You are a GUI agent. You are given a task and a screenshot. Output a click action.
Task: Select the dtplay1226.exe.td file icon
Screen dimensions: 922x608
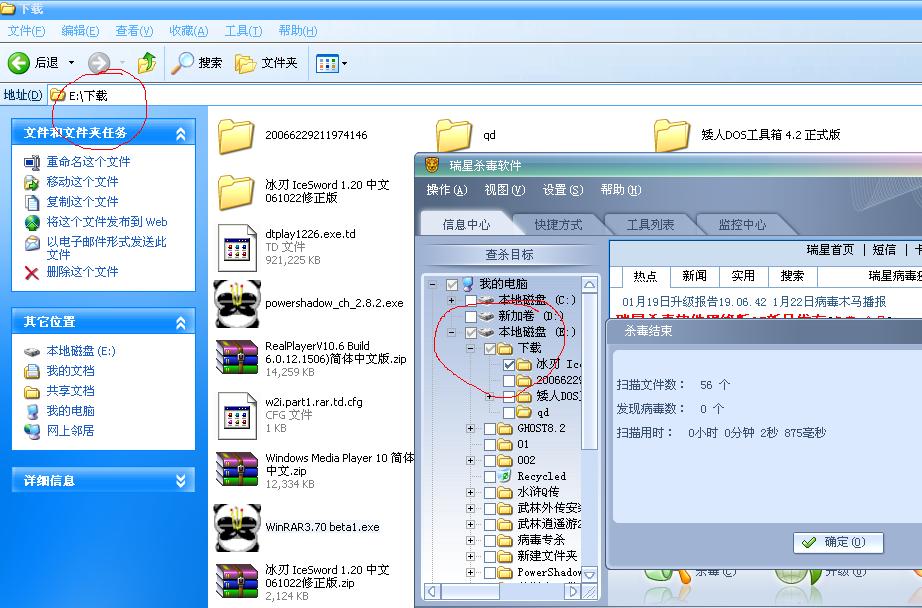(238, 247)
